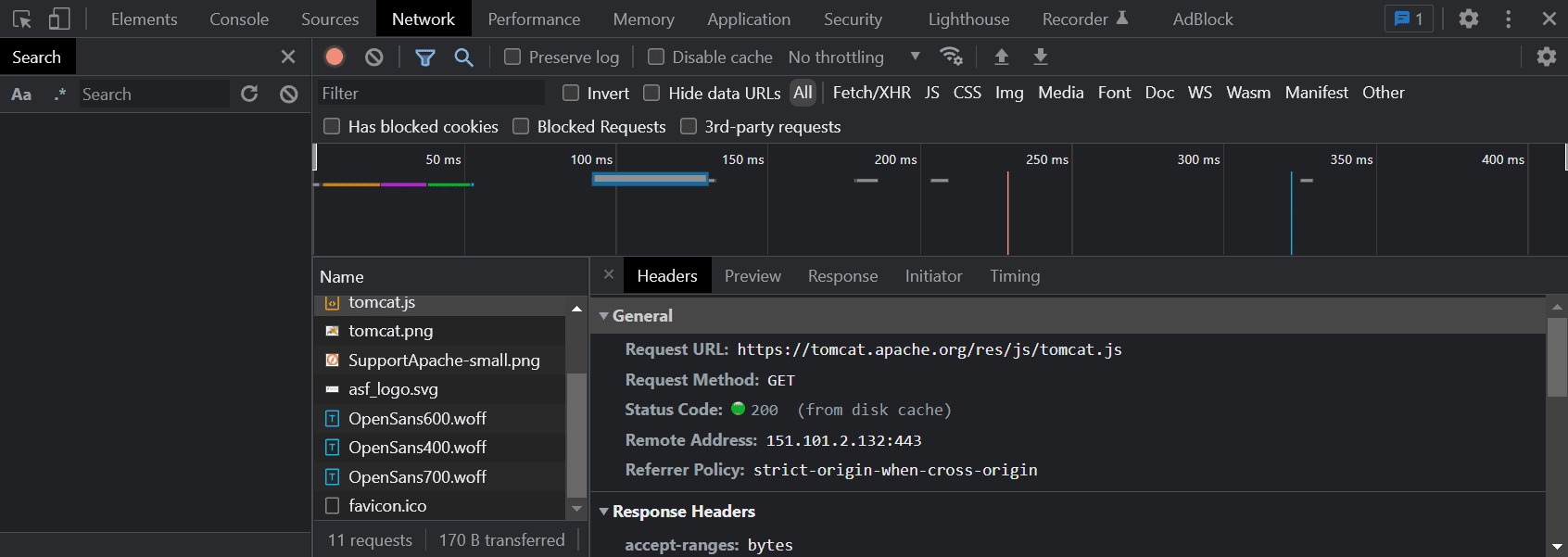Select asf_logo.svg in the request list
The width and height of the screenshot is (1568, 557).
click(x=393, y=389)
